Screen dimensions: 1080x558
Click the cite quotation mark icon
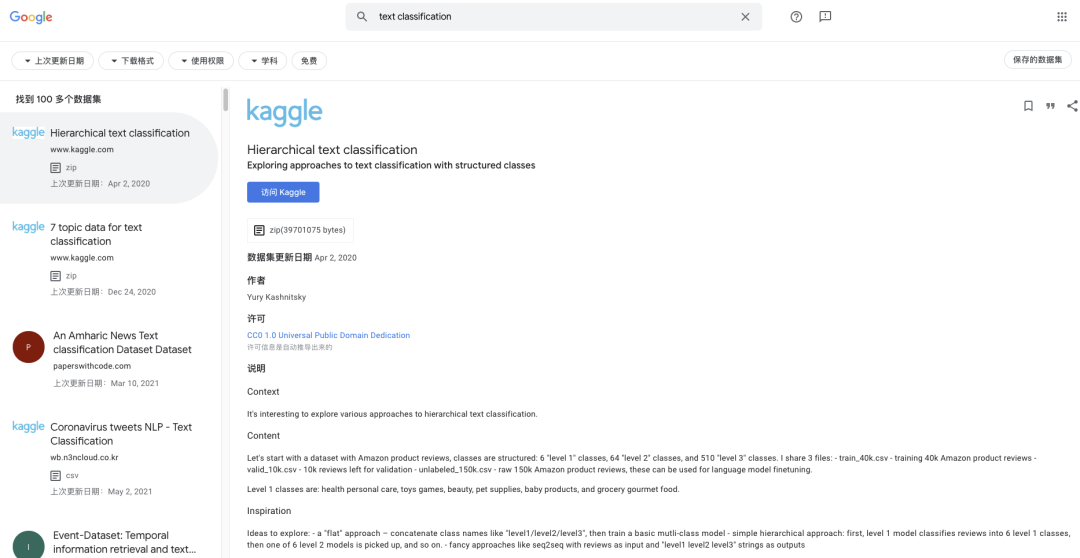[x=1050, y=106]
